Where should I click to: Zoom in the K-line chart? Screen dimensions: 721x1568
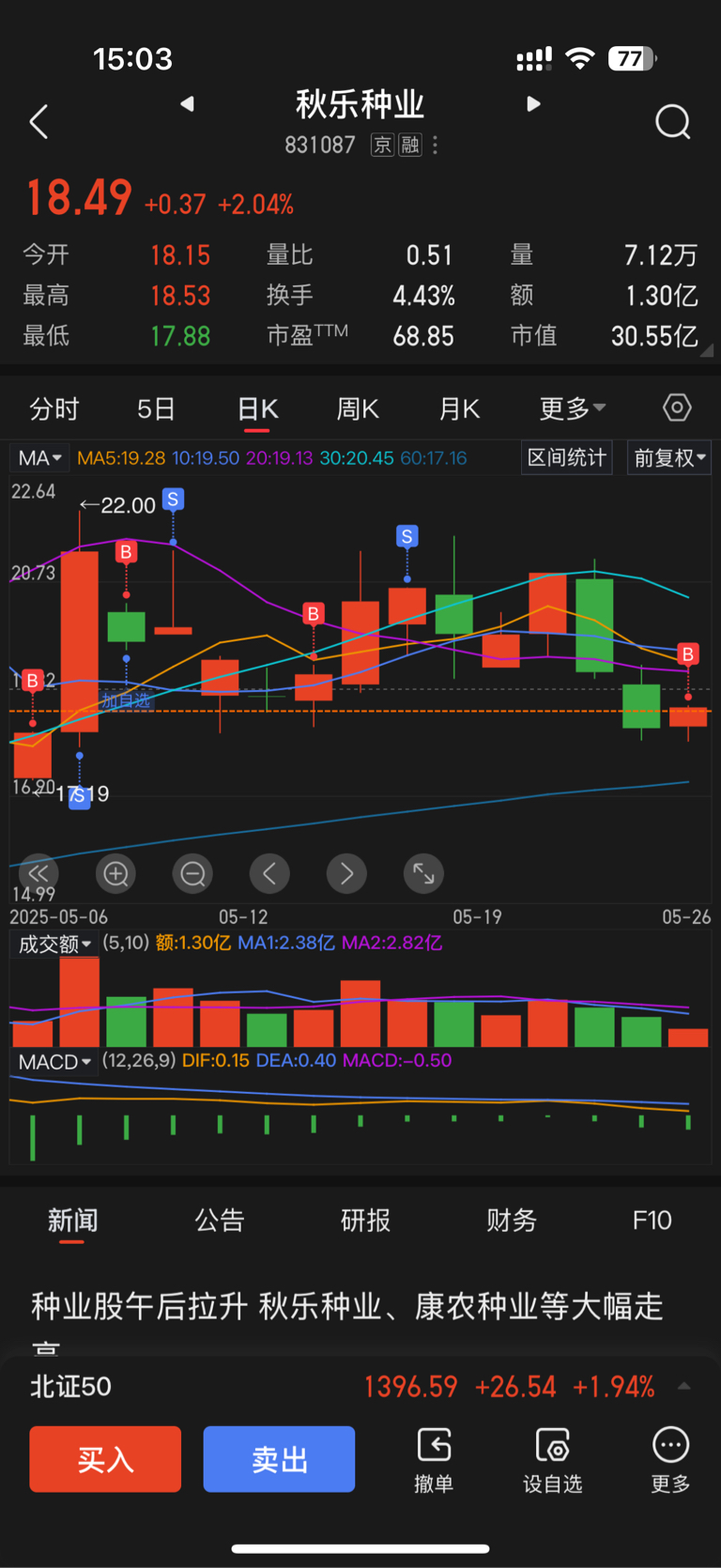pos(115,874)
